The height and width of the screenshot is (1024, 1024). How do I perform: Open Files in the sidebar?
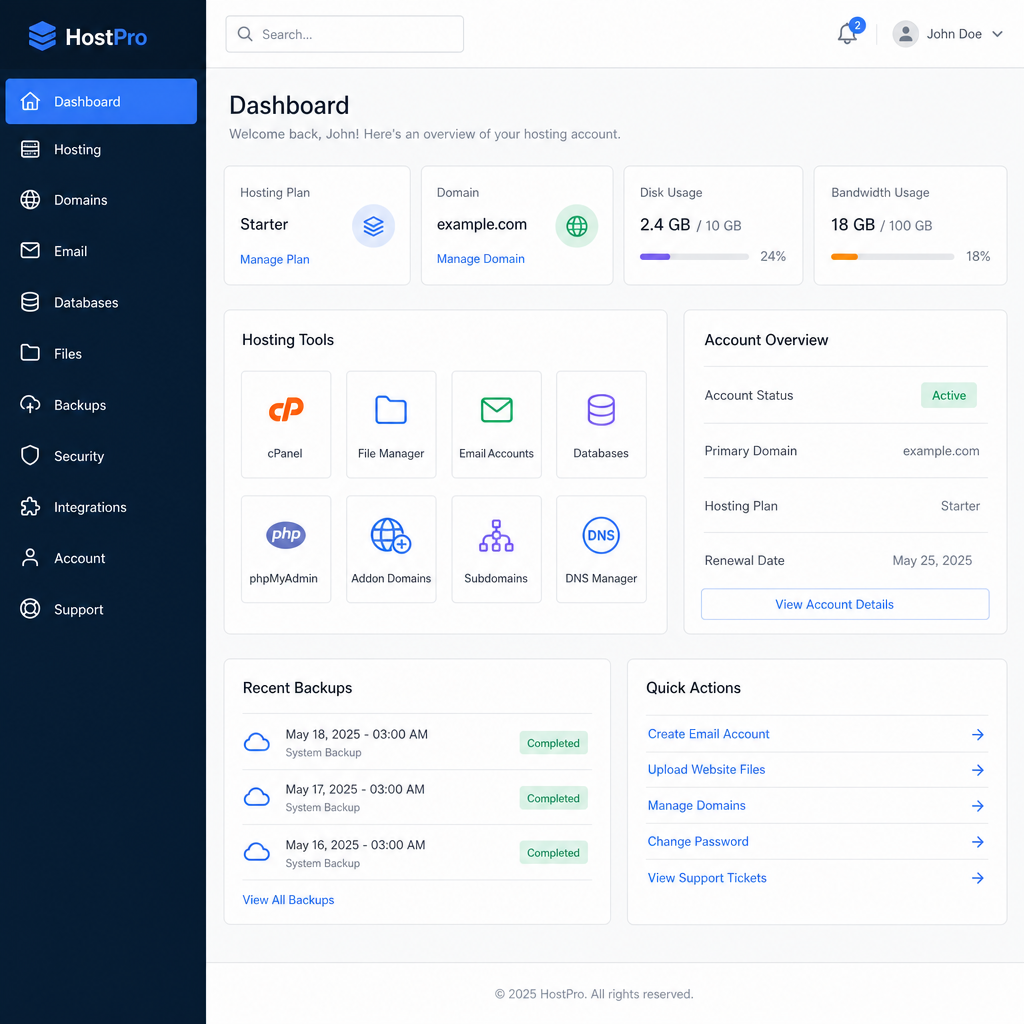pyautogui.click(x=101, y=353)
